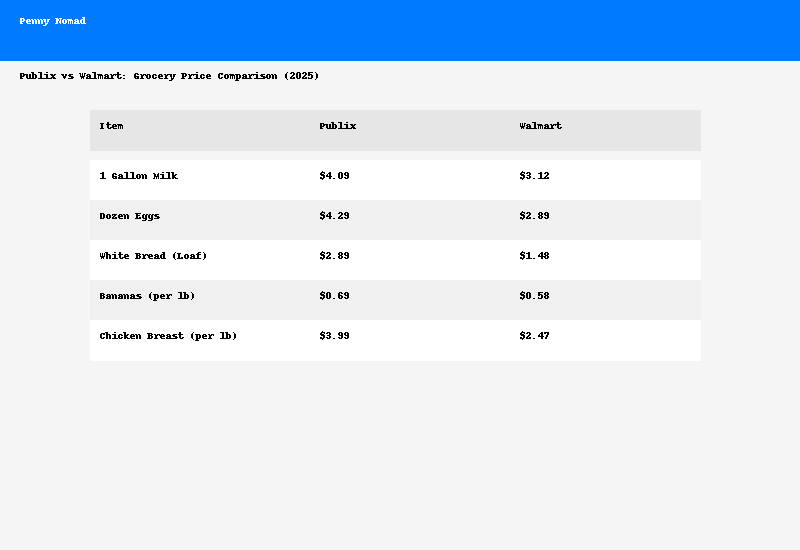Click the Publix chicken price $3.99
The width and height of the screenshot is (800, 550).
point(334,336)
